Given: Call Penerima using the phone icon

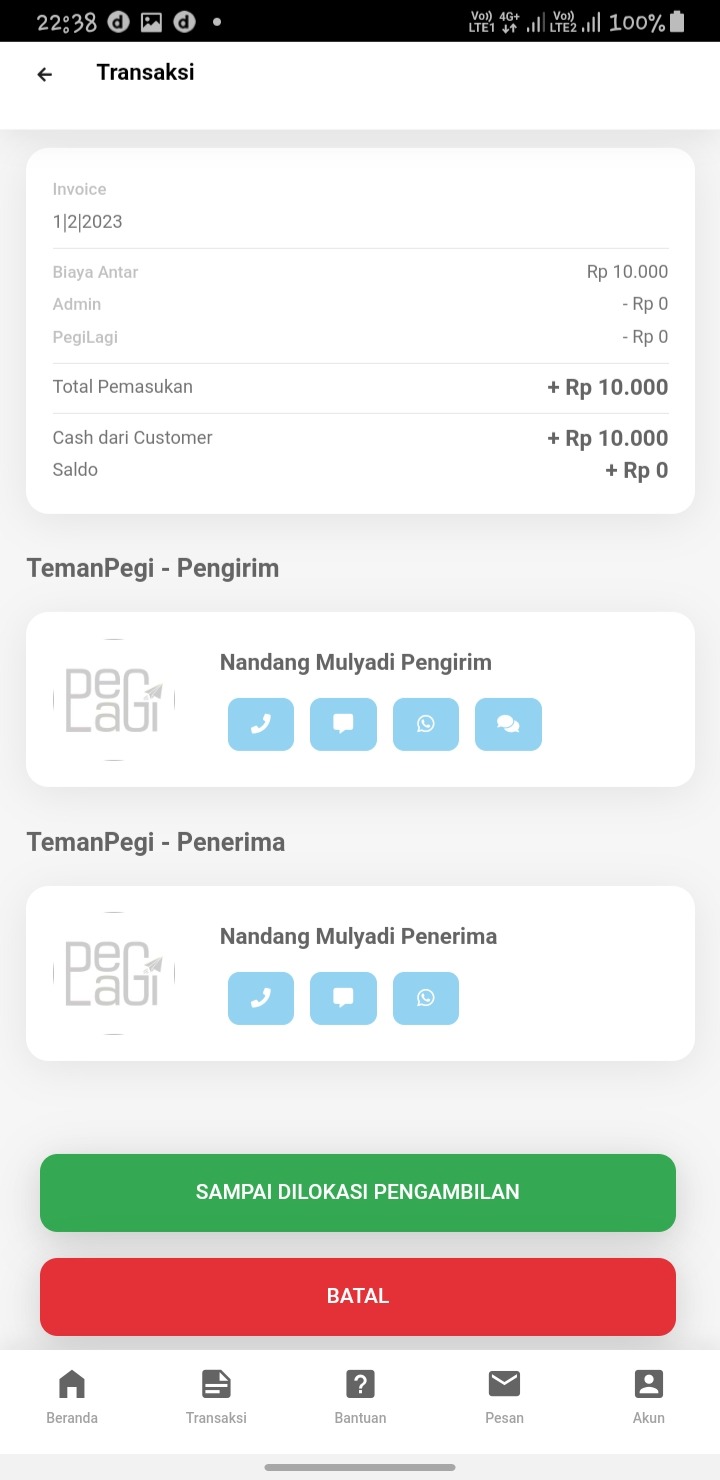Looking at the screenshot, I should [x=261, y=998].
